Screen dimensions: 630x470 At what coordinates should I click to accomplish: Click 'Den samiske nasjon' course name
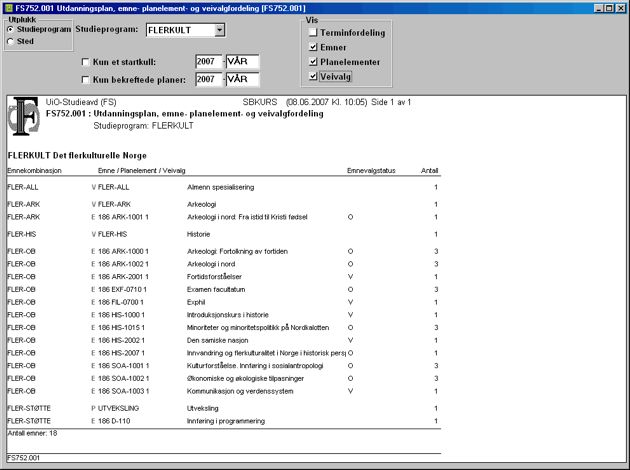coord(217,341)
